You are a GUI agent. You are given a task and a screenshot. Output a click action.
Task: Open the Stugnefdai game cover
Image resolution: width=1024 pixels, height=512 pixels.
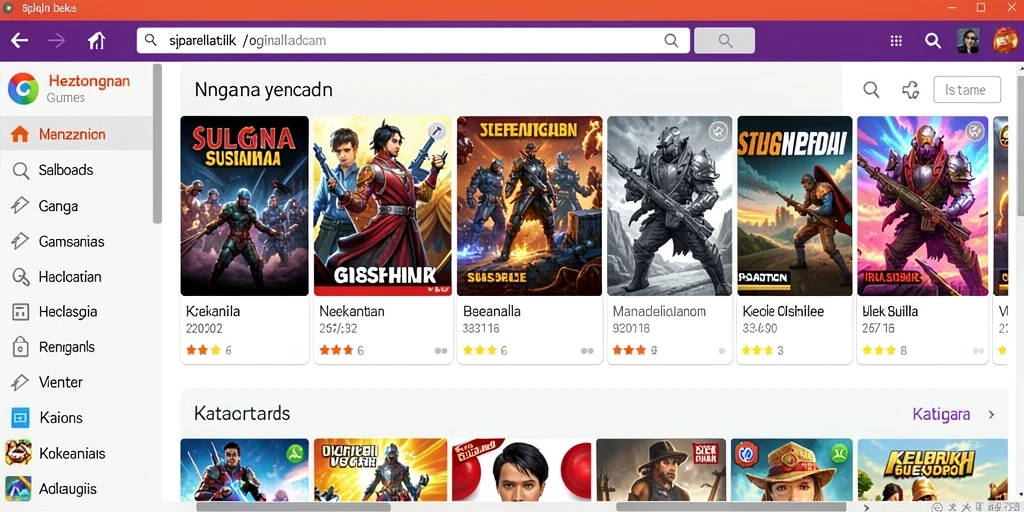point(795,206)
